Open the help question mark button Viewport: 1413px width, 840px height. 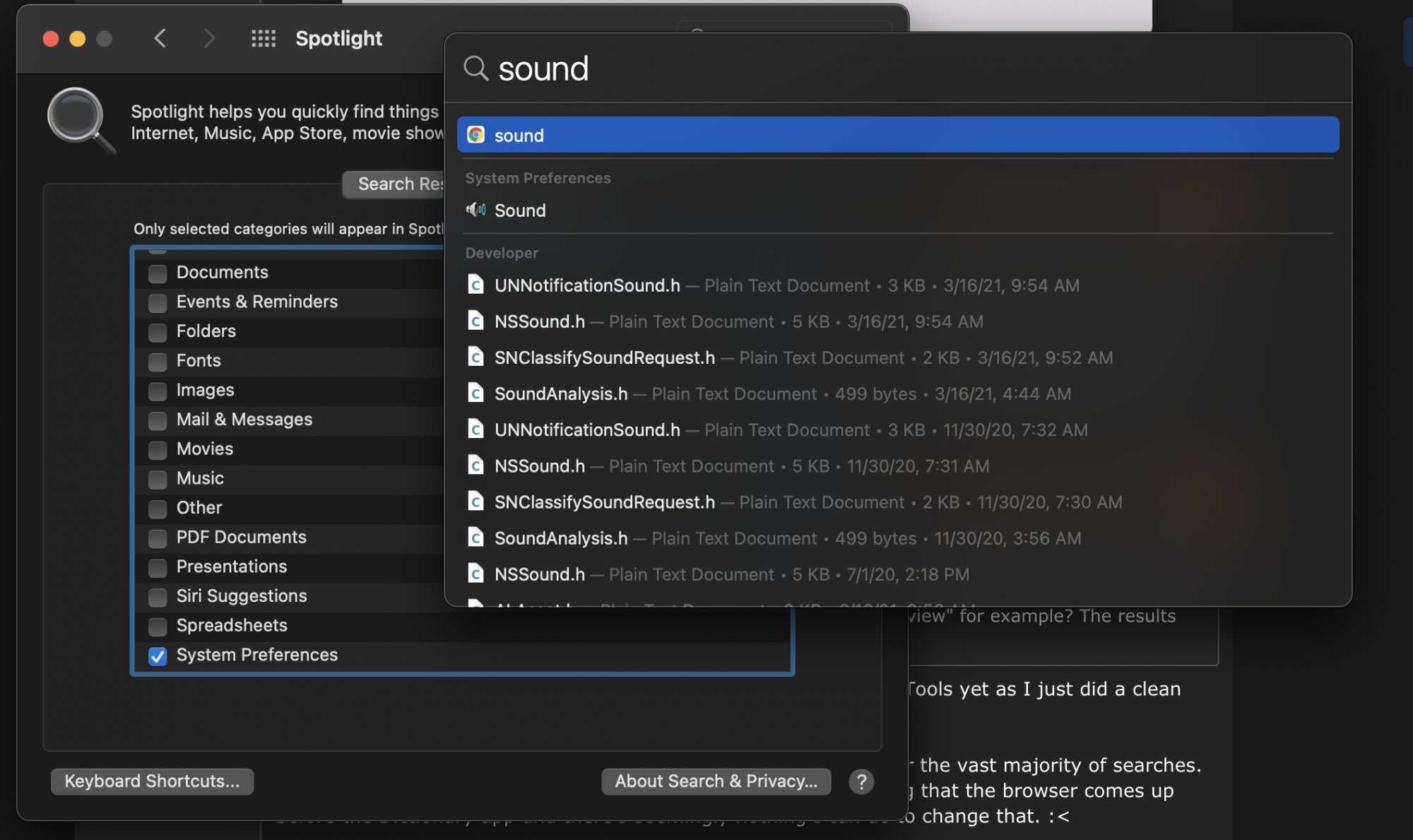click(x=861, y=781)
